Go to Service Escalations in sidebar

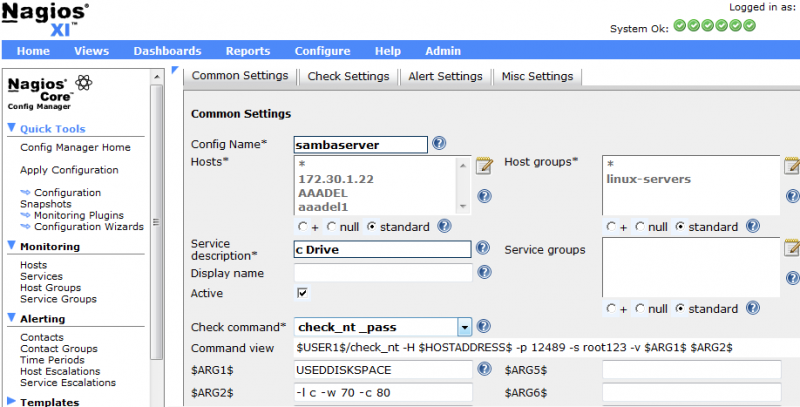click(x=68, y=383)
